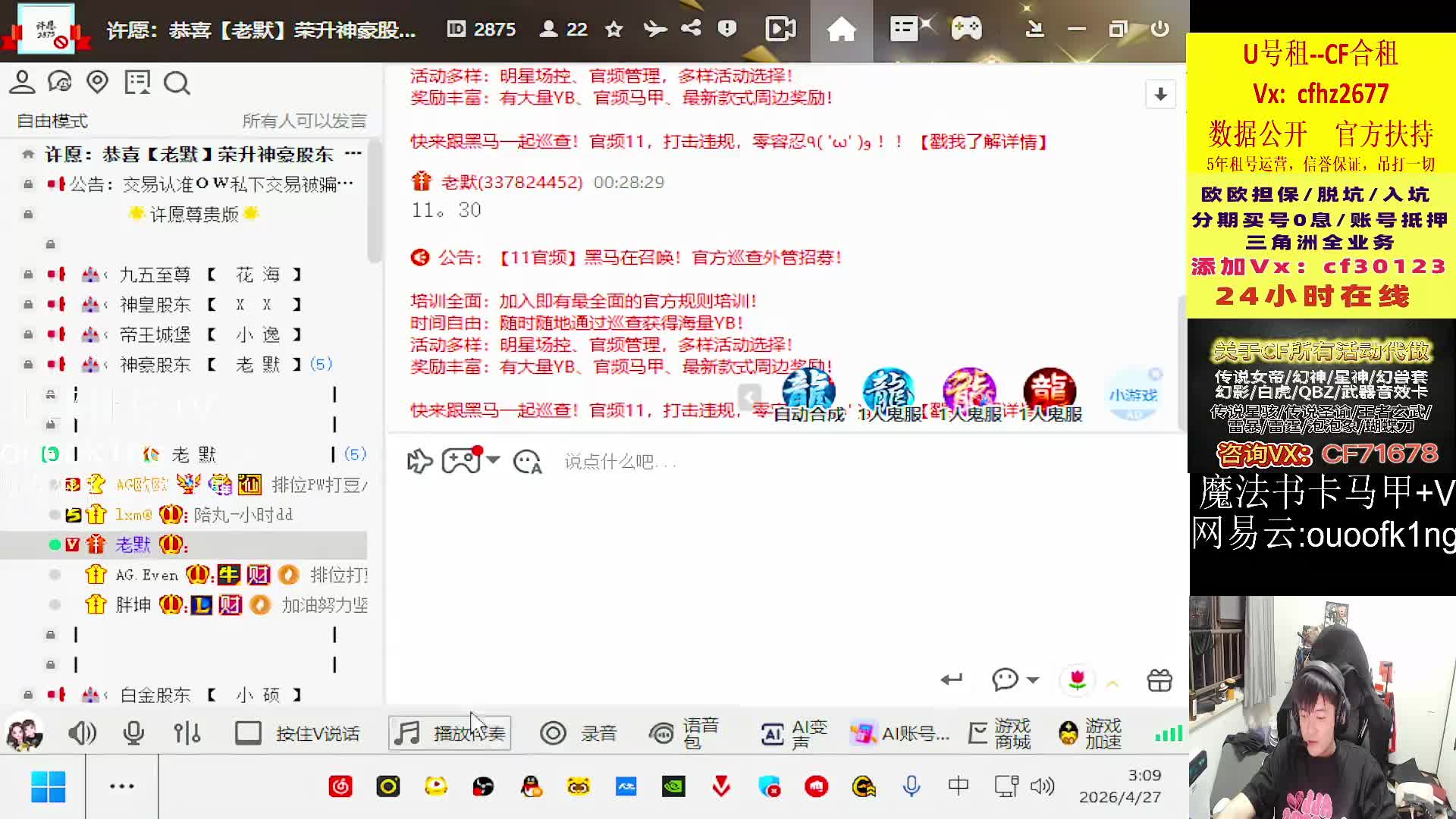Expand channel options menu with three dots
1456x819 pixels.
tap(353, 154)
